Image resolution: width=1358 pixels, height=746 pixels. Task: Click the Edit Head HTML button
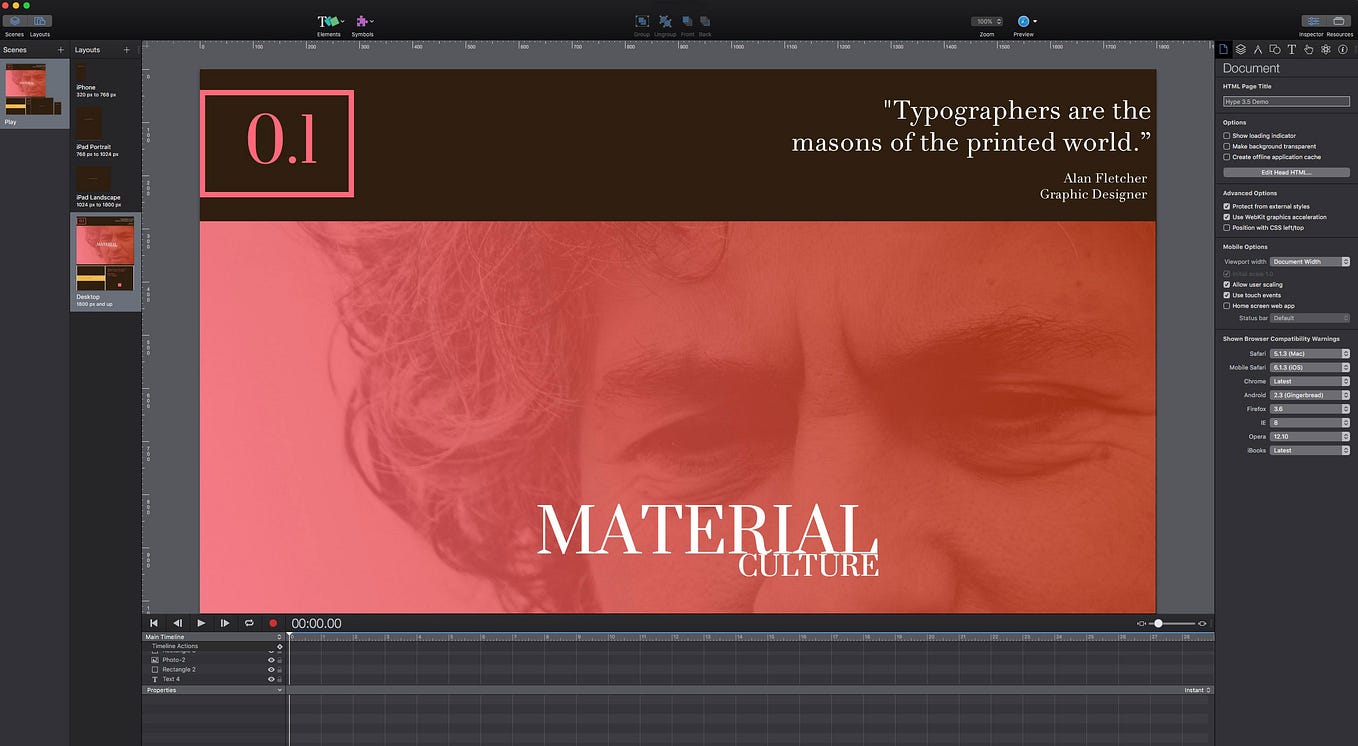(x=1286, y=173)
